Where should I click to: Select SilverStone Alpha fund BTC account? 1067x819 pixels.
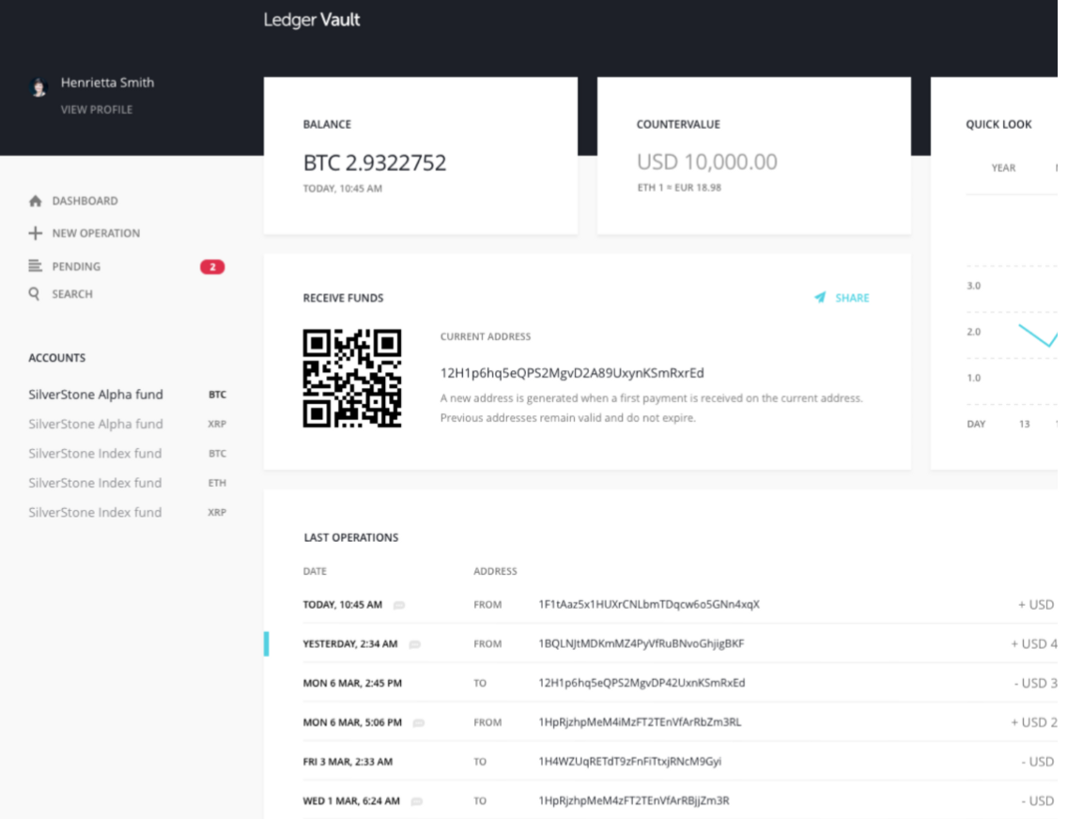click(127, 395)
